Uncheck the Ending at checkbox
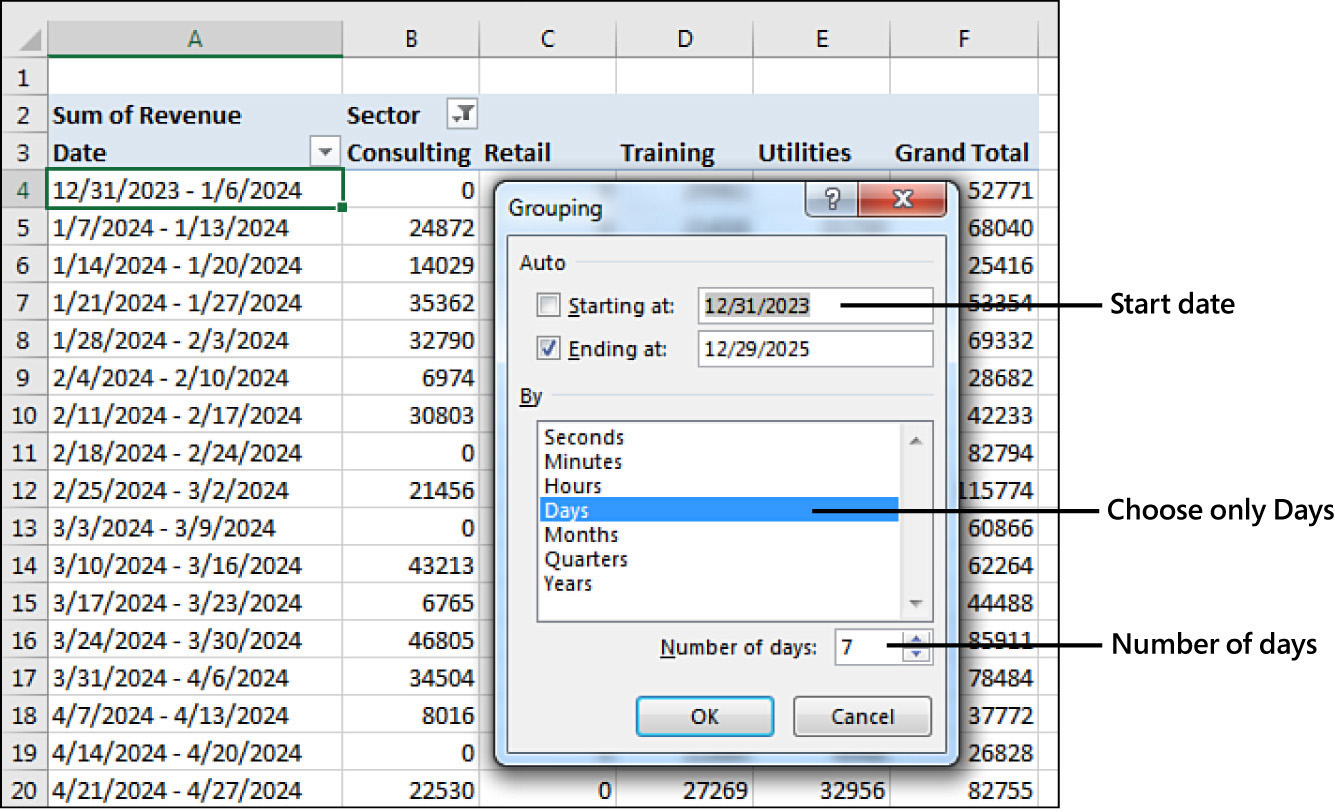The height and width of the screenshot is (812, 1335). tap(549, 349)
